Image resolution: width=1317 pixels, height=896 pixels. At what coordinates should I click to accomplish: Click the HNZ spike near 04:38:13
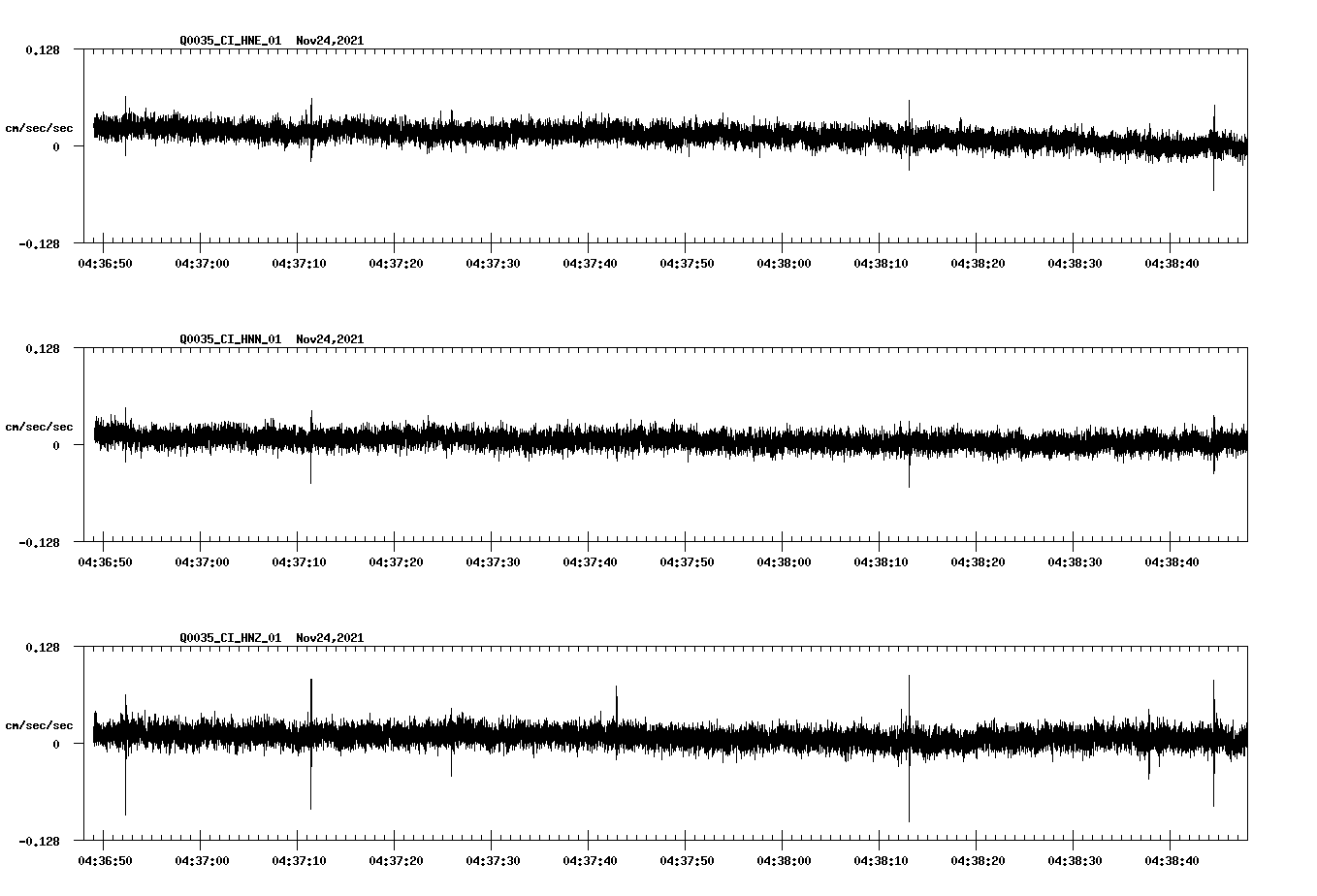[x=909, y=749]
